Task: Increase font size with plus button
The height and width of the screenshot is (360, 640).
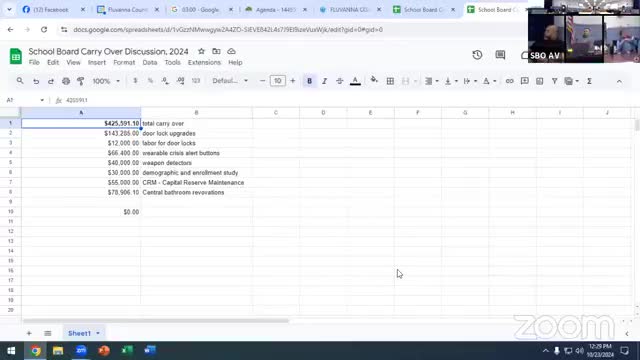Action: [x=293, y=81]
